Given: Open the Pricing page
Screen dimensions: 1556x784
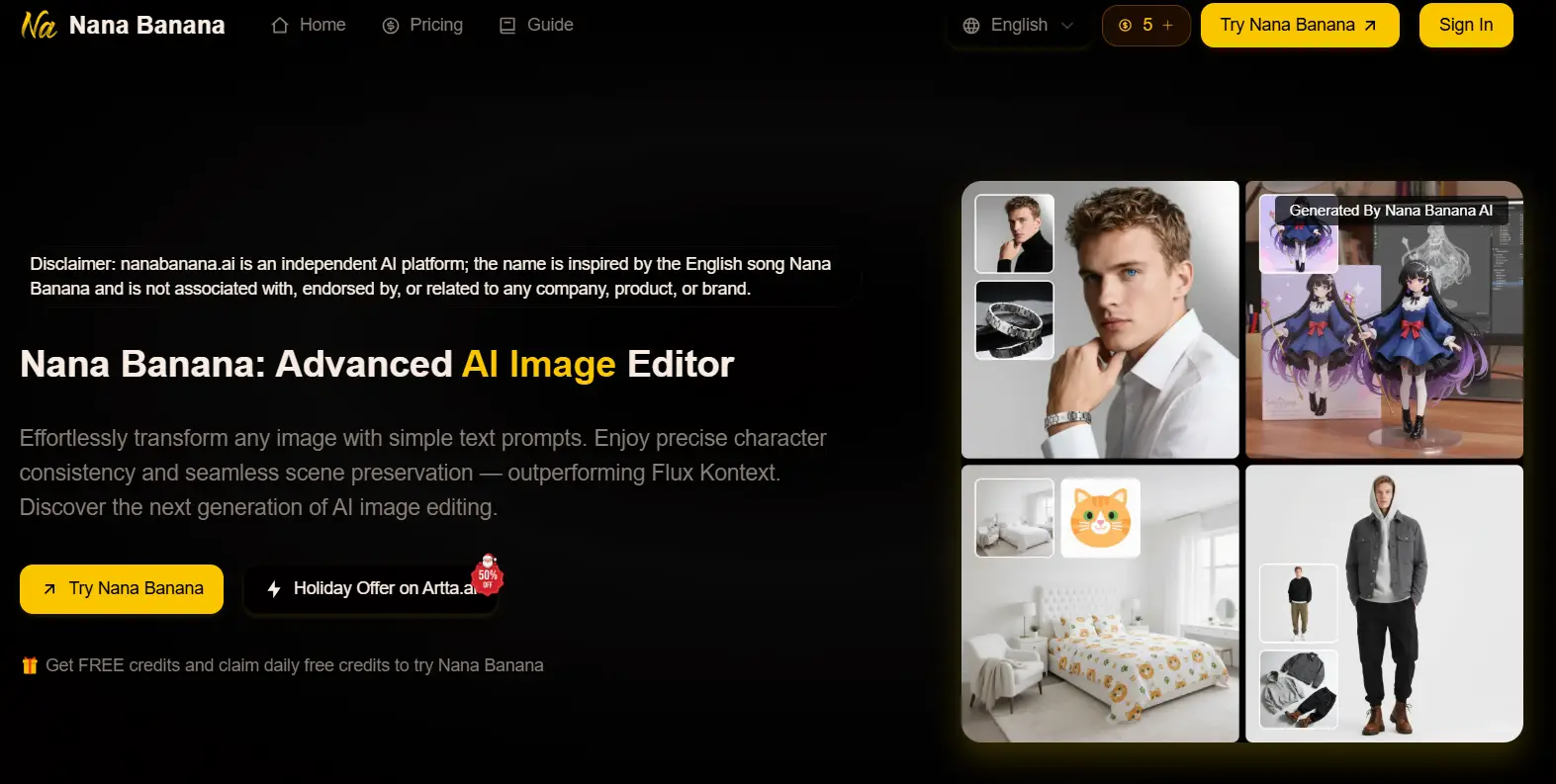Looking at the screenshot, I should coord(435,25).
